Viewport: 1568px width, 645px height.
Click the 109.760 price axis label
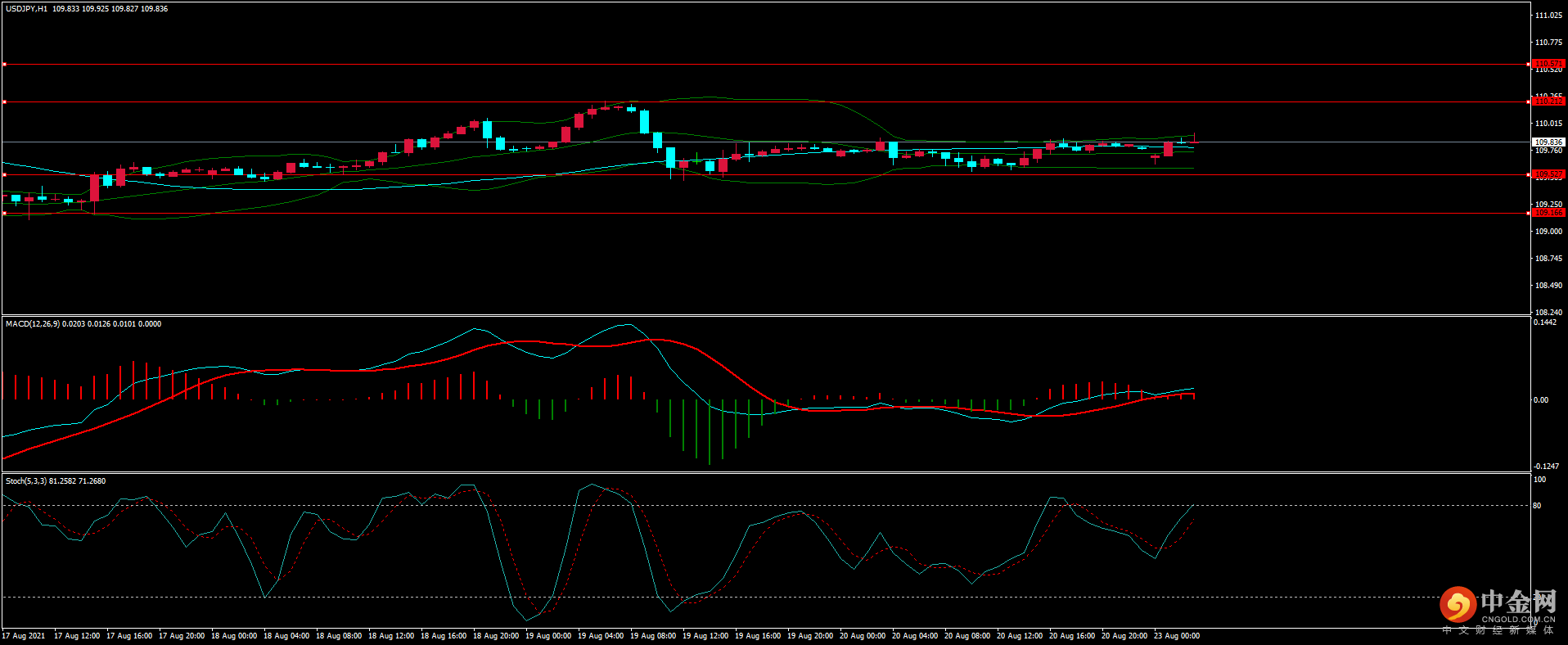pos(1548,151)
